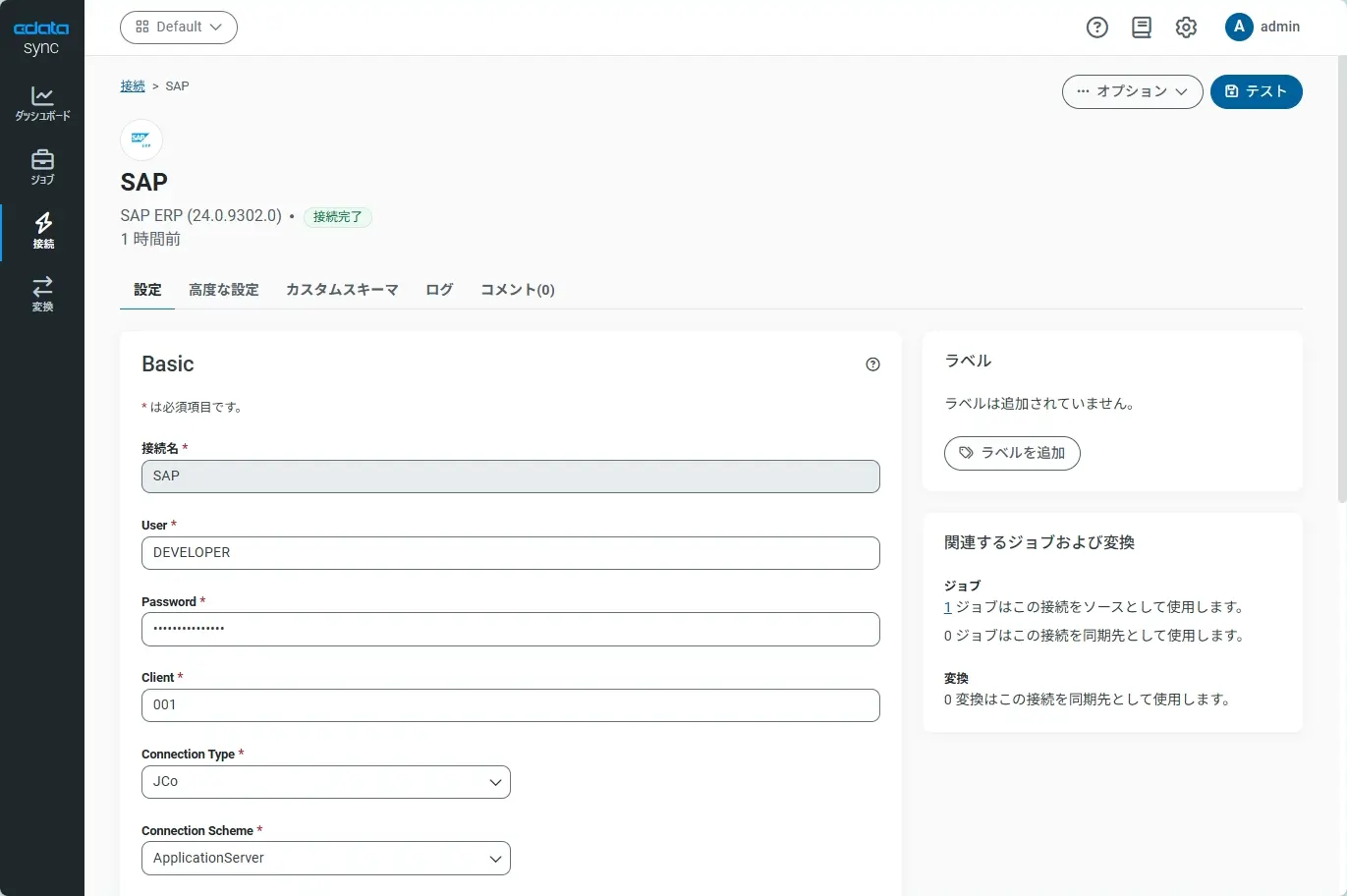The height and width of the screenshot is (896, 1347).
Task: Open ダッシュボード from the sidebar
Action: click(x=42, y=103)
